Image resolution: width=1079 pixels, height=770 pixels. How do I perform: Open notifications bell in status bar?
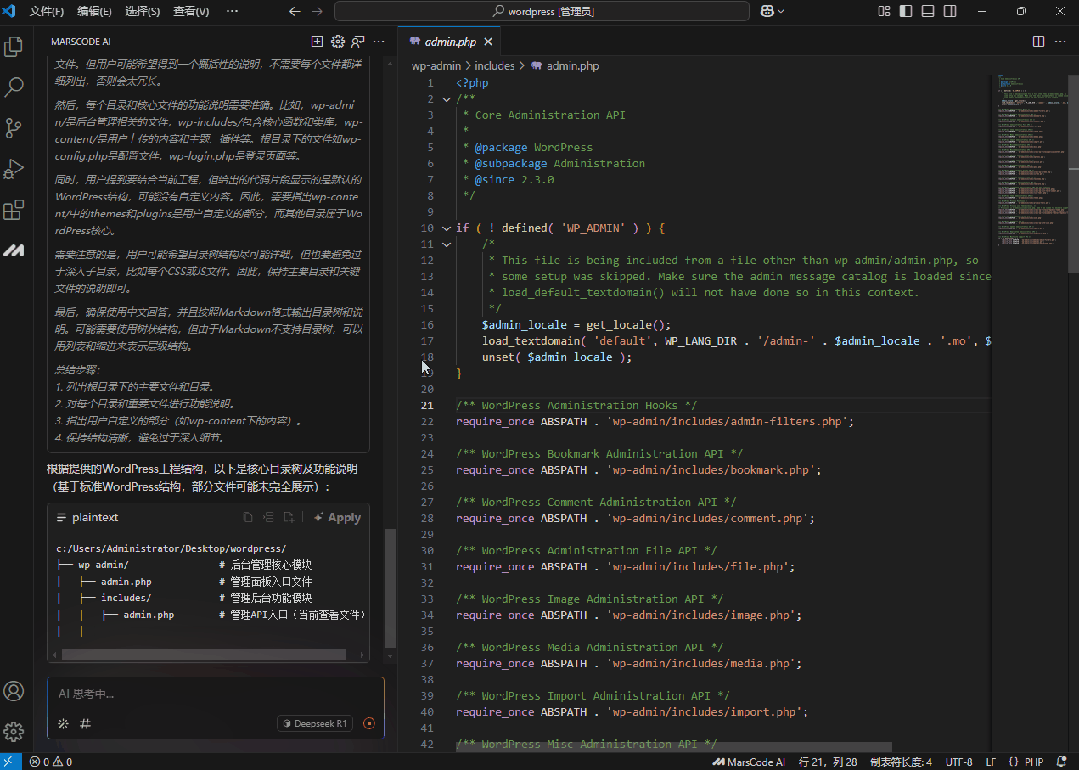click(x=1062, y=762)
